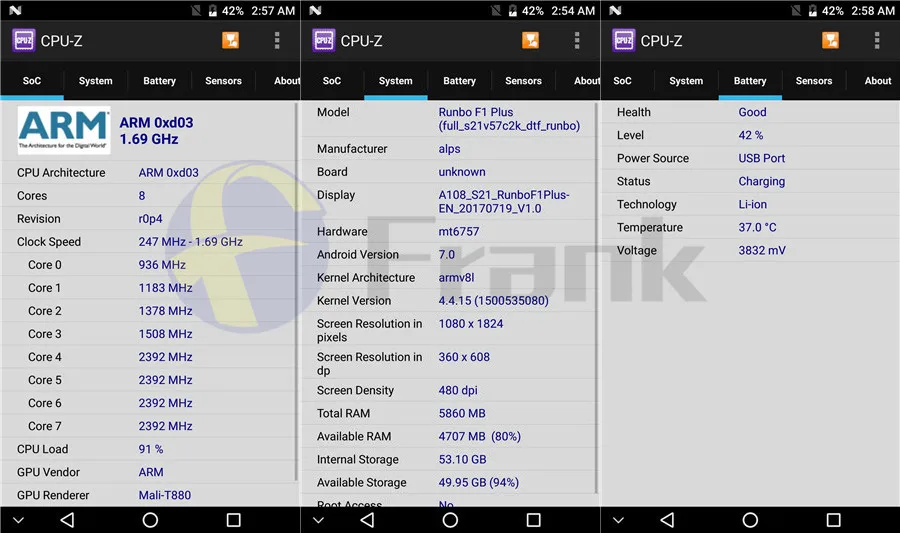This screenshot has height=533, width=900.
Task: Tap the Hardware 'mt6757' value
Action: [x=459, y=231]
